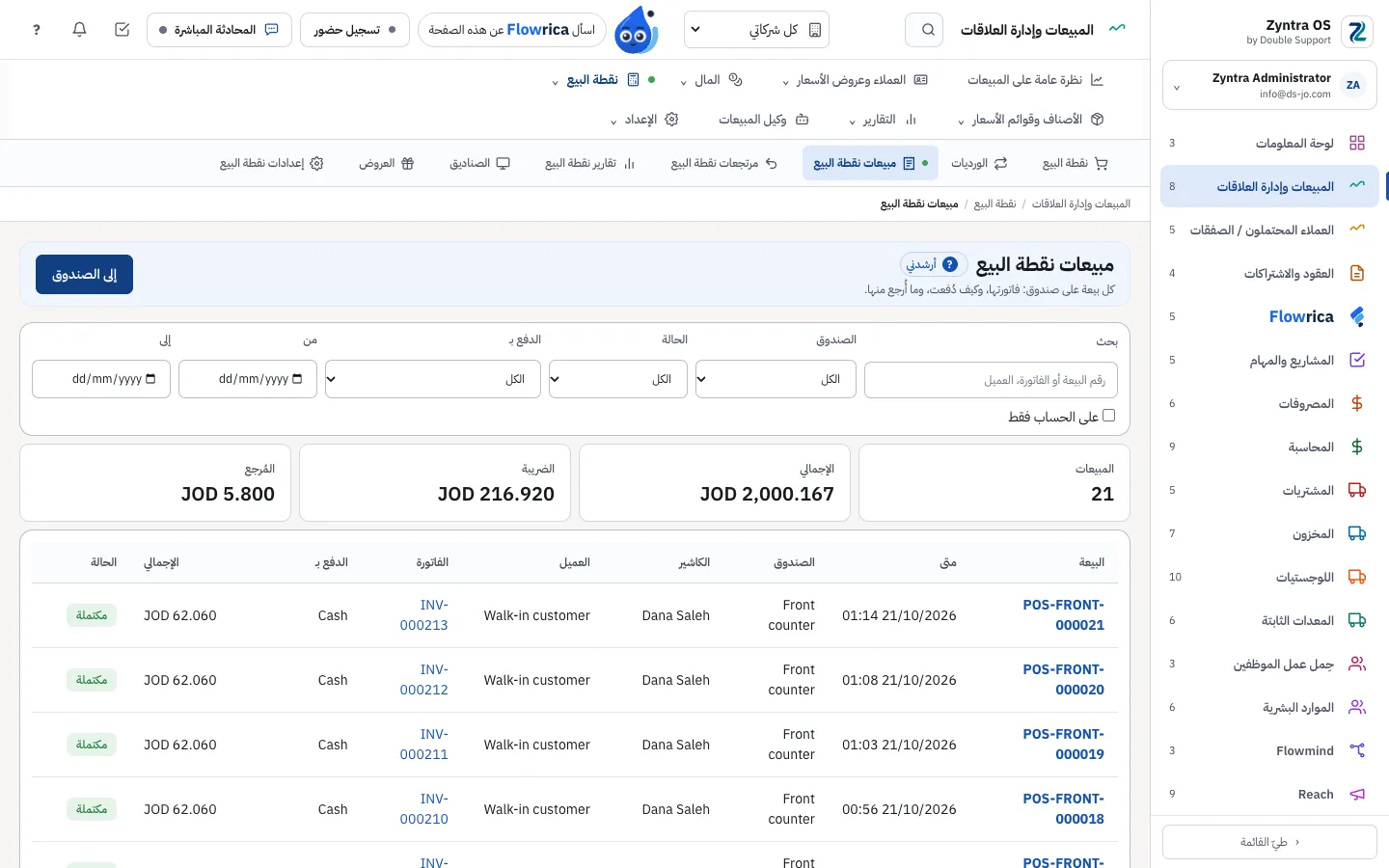Open العقود والاشتراكات contracts in sidebar
The image size is (1389, 868).
click(x=1268, y=273)
